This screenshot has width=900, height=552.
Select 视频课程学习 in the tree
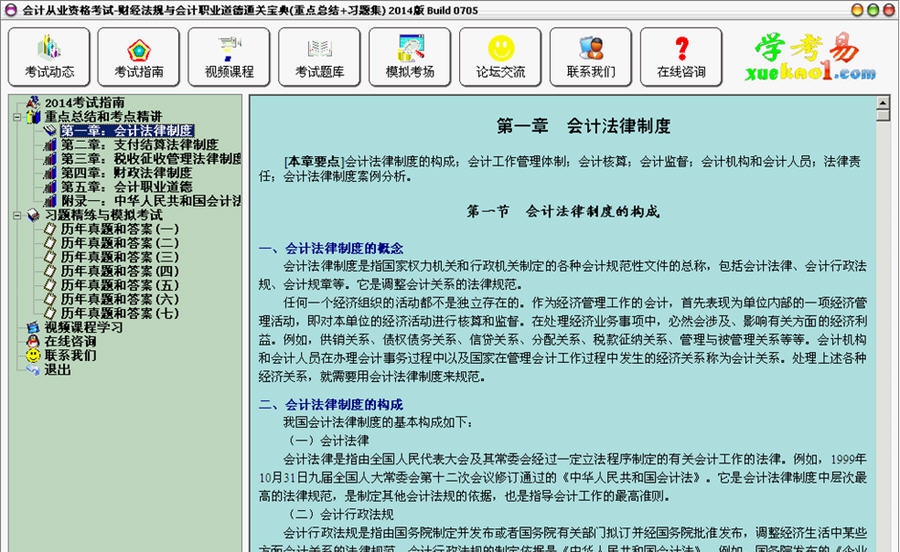[83, 327]
